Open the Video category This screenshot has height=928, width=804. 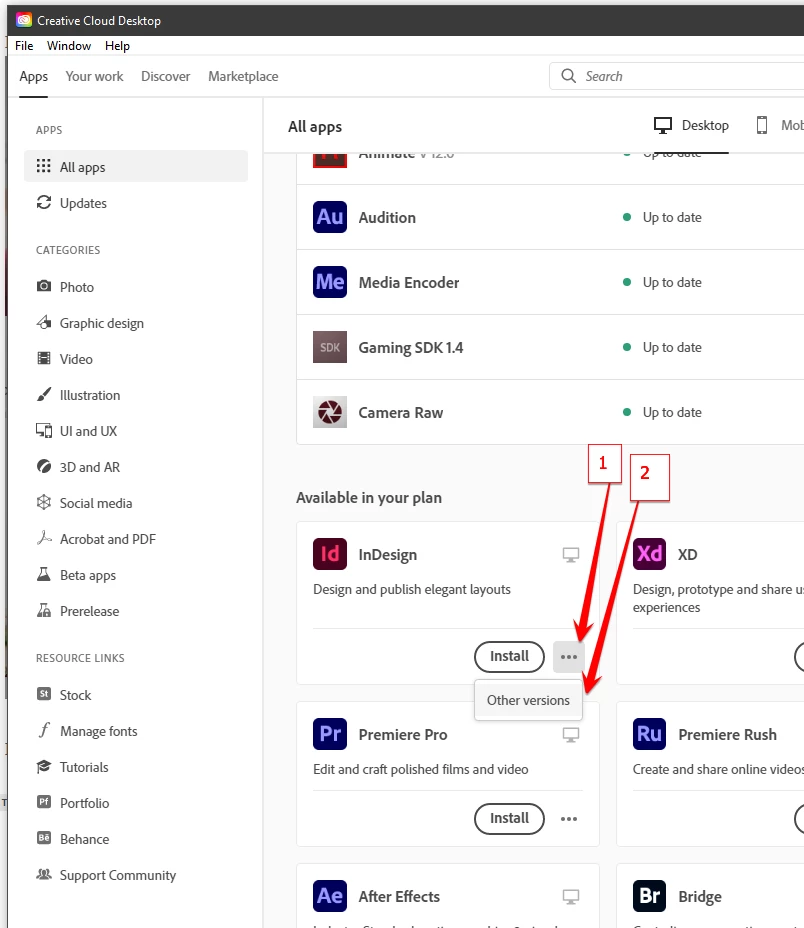coord(76,359)
